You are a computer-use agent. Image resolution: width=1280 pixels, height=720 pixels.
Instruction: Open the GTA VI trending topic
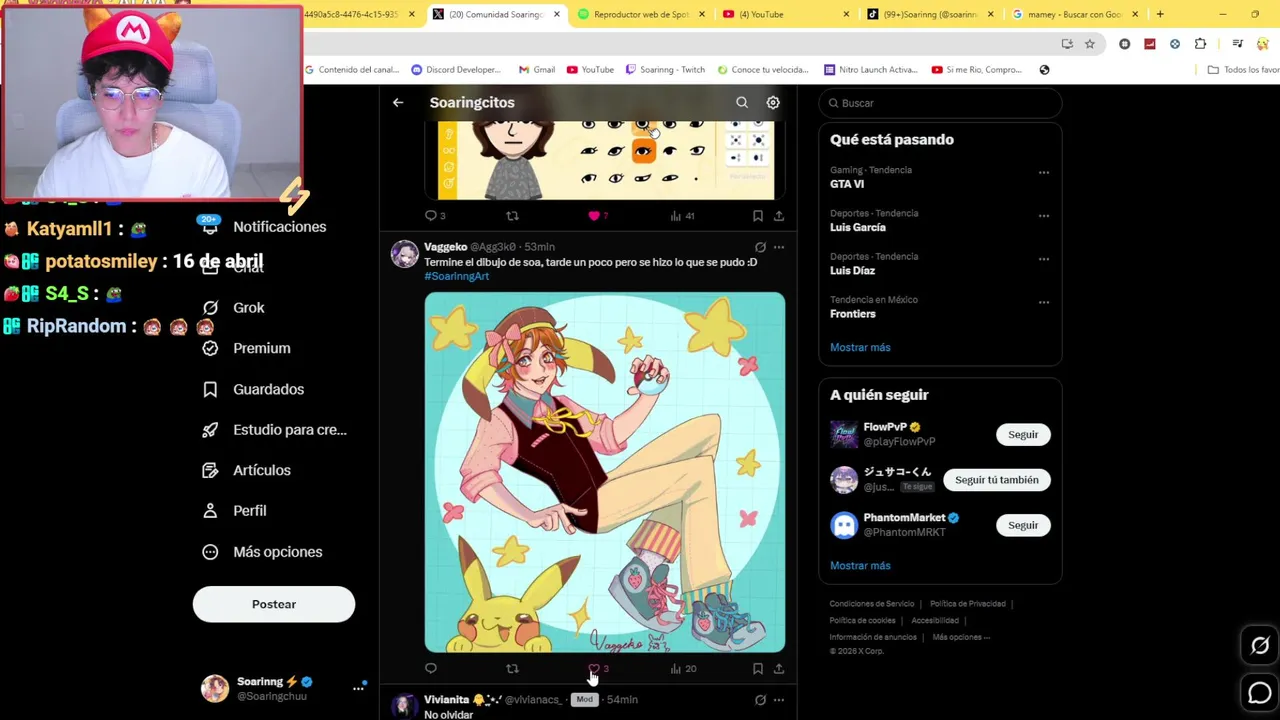847,184
